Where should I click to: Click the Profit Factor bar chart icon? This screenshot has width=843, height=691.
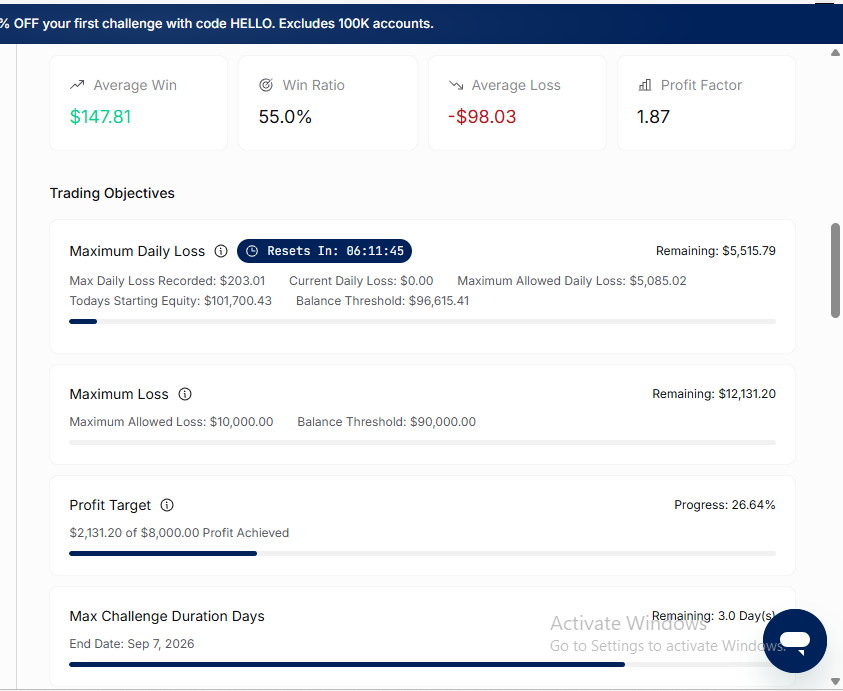[645, 85]
